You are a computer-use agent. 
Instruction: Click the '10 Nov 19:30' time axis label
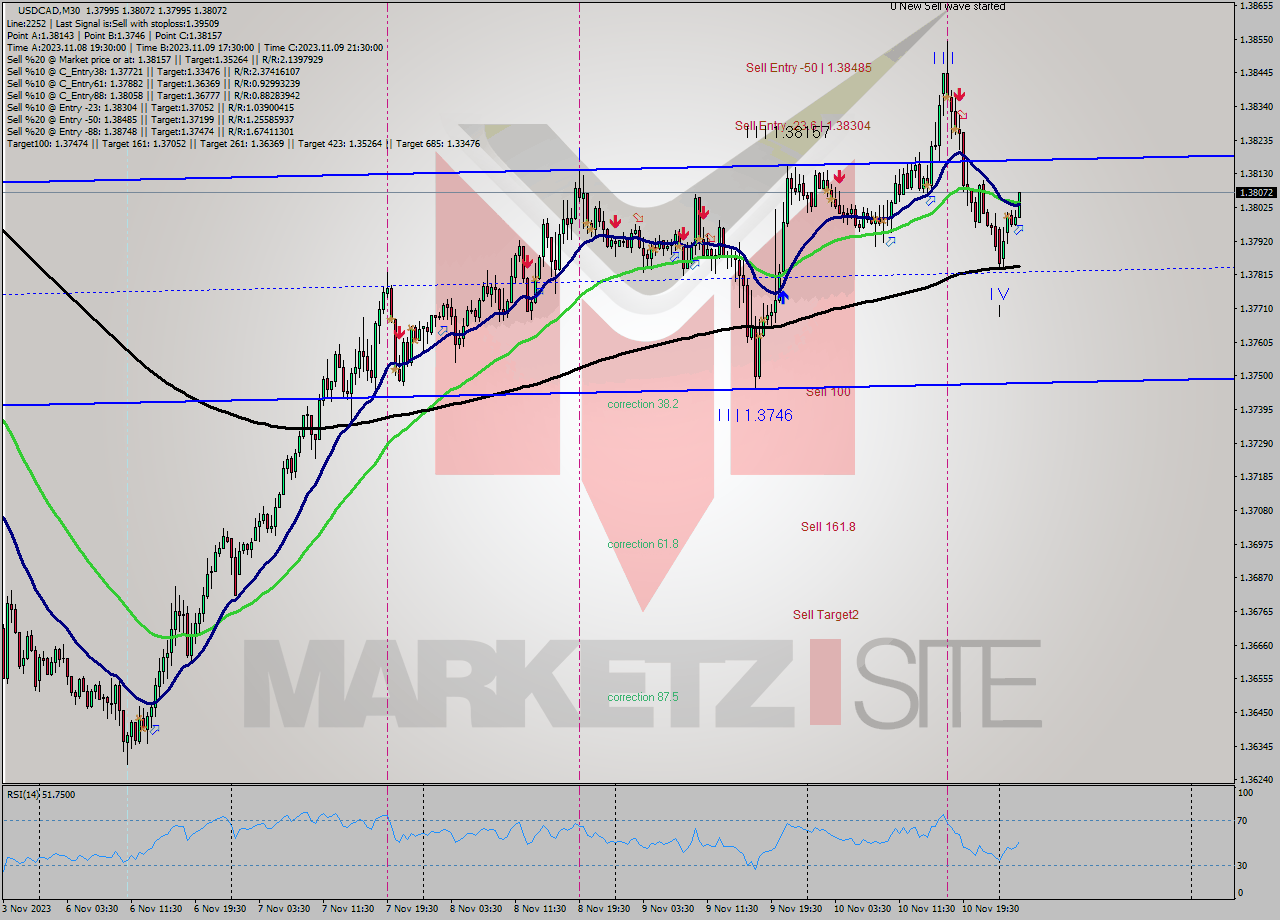click(x=992, y=909)
